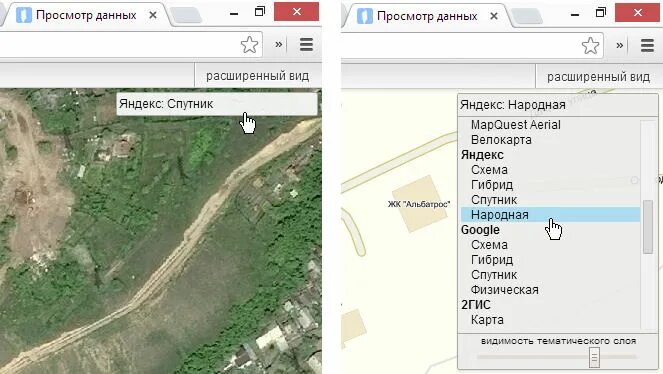The height and width of the screenshot is (374, 663).
Task: Select the Велокарта basemap
Action: [x=501, y=140]
